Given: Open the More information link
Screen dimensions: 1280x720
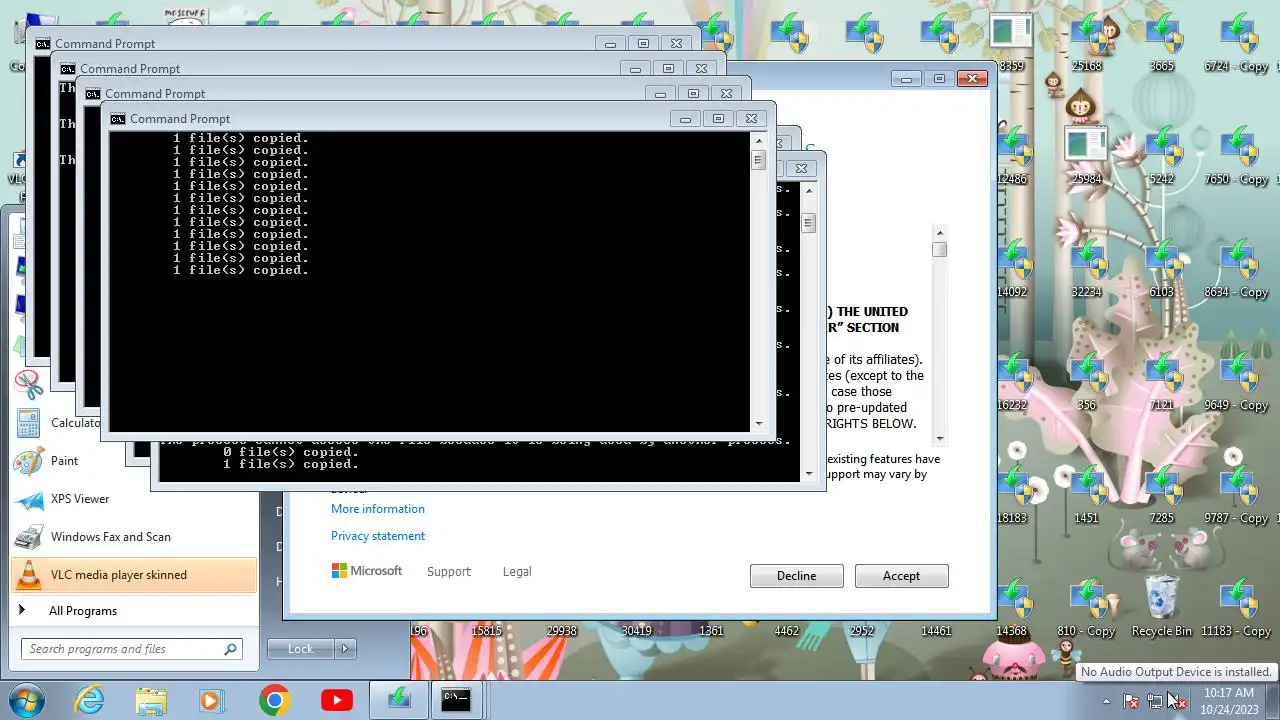Looking at the screenshot, I should 378,509.
